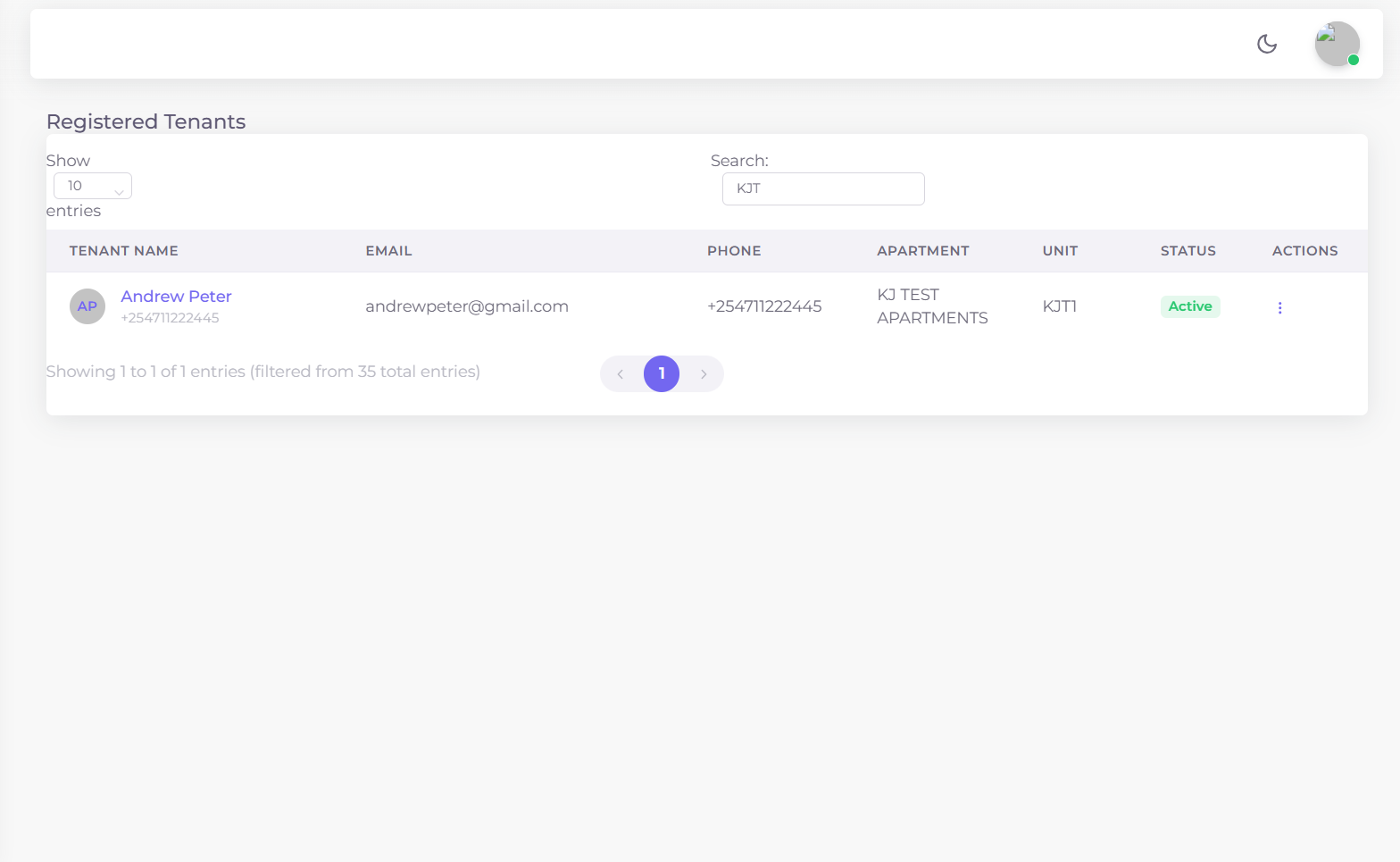Select phone cell +254711222445
The width and height of the screenshot is (1400, 862).
(764, 306)
